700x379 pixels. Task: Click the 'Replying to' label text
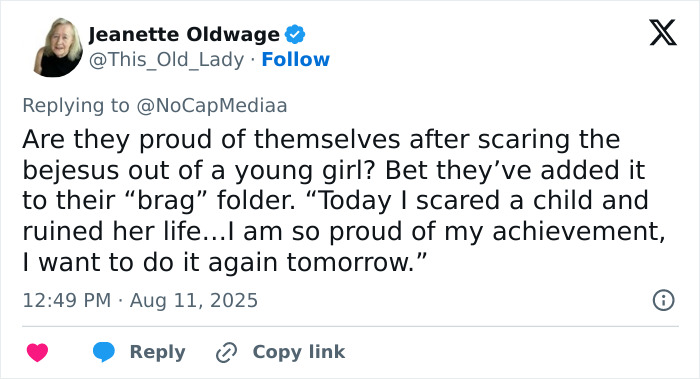pyautogui.click(x=76, y=106)
